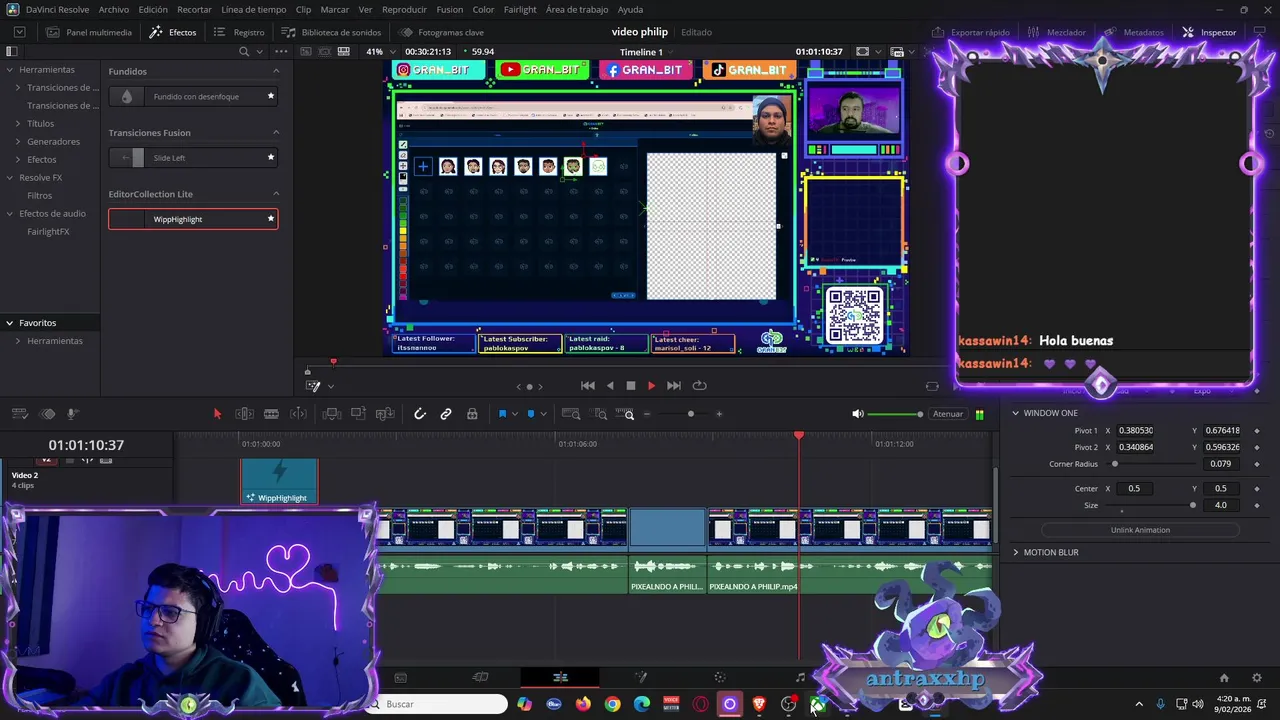The width and height of the screenshot is (1280, 720).
Task: Open the marker color dropdown arrow
Action: point(543,414)
